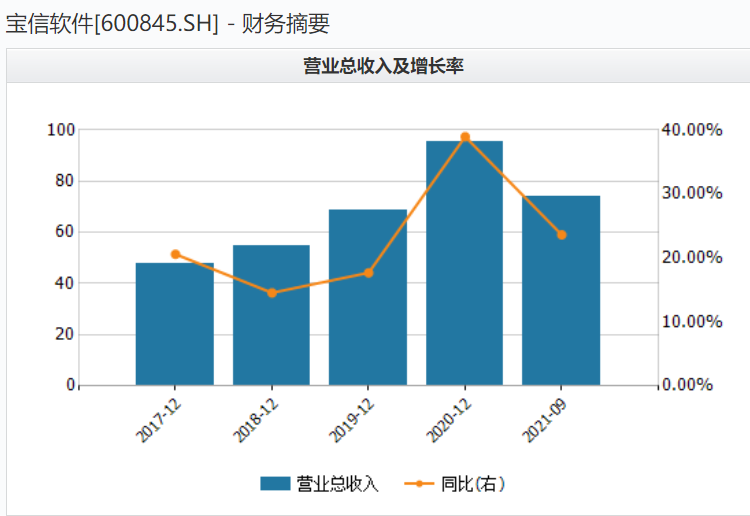Click the right axis value 40.00%
Image resolution: width=750 pixels, height=516 pixels.
coord(692,130)
